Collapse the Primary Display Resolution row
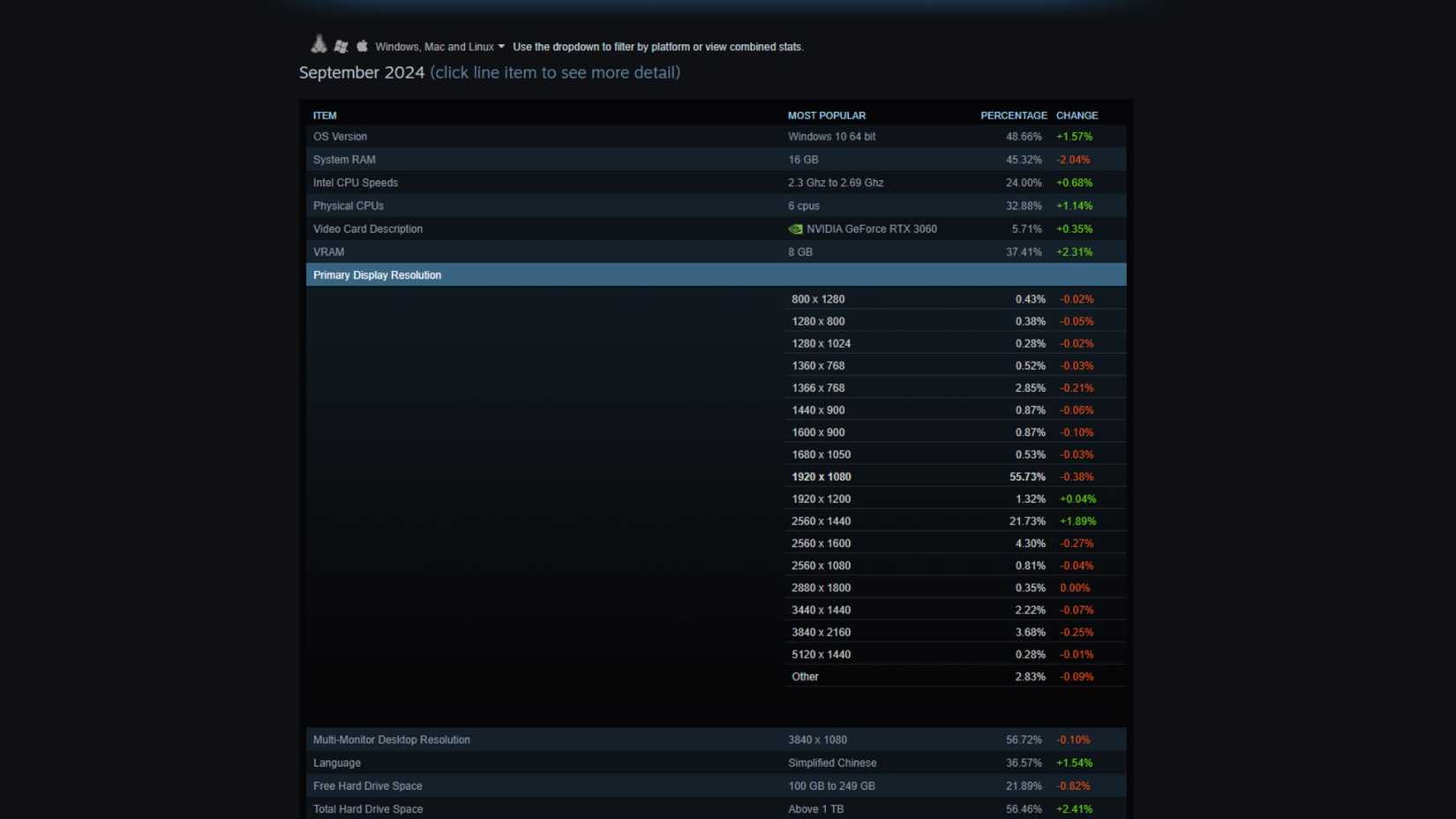This screenshot has height=819, width=1456. [716, 274]
